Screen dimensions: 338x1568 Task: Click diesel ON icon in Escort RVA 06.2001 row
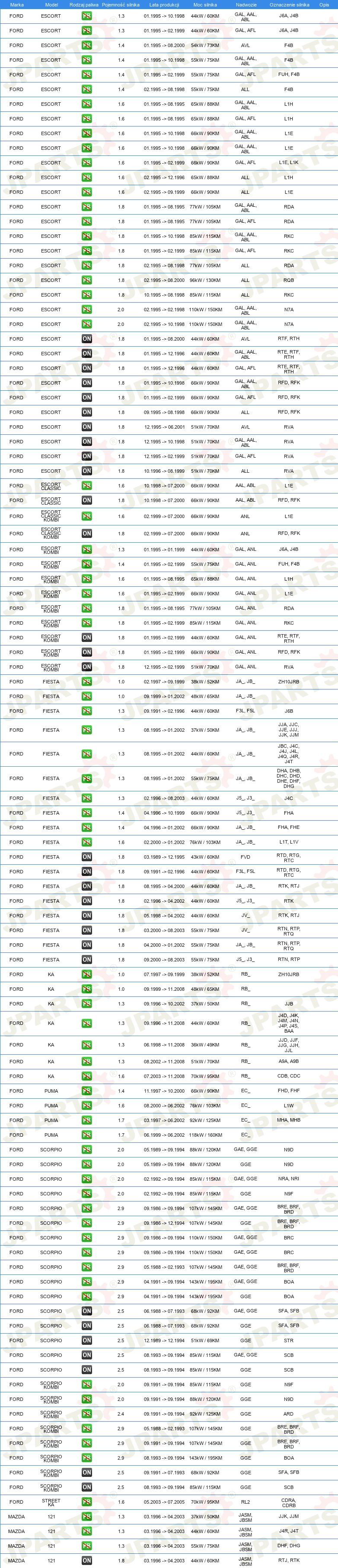click(86, 427)
